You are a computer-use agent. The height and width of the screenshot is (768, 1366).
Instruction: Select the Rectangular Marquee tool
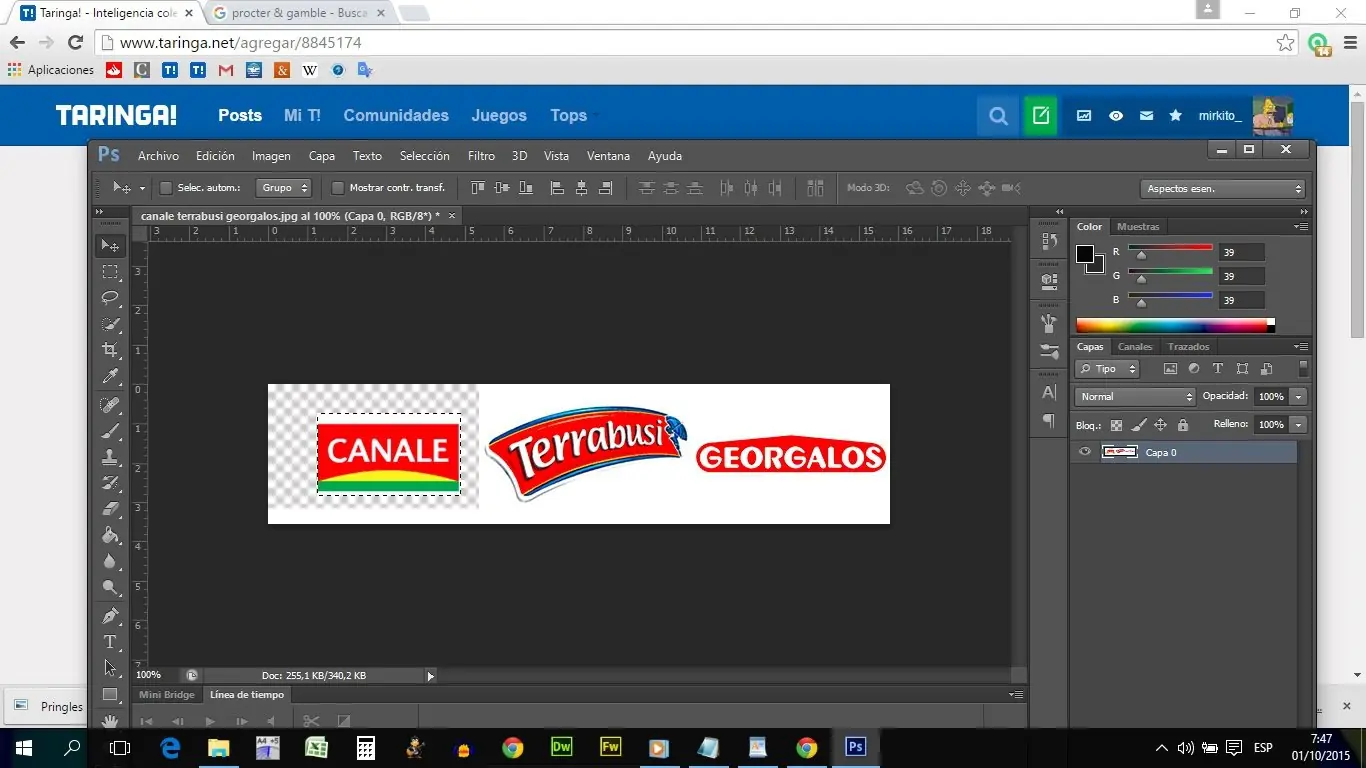click(110, 272)
